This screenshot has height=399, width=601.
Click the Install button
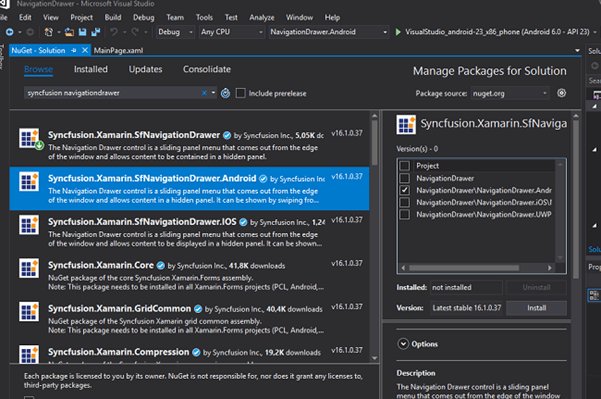pos(536,308)
